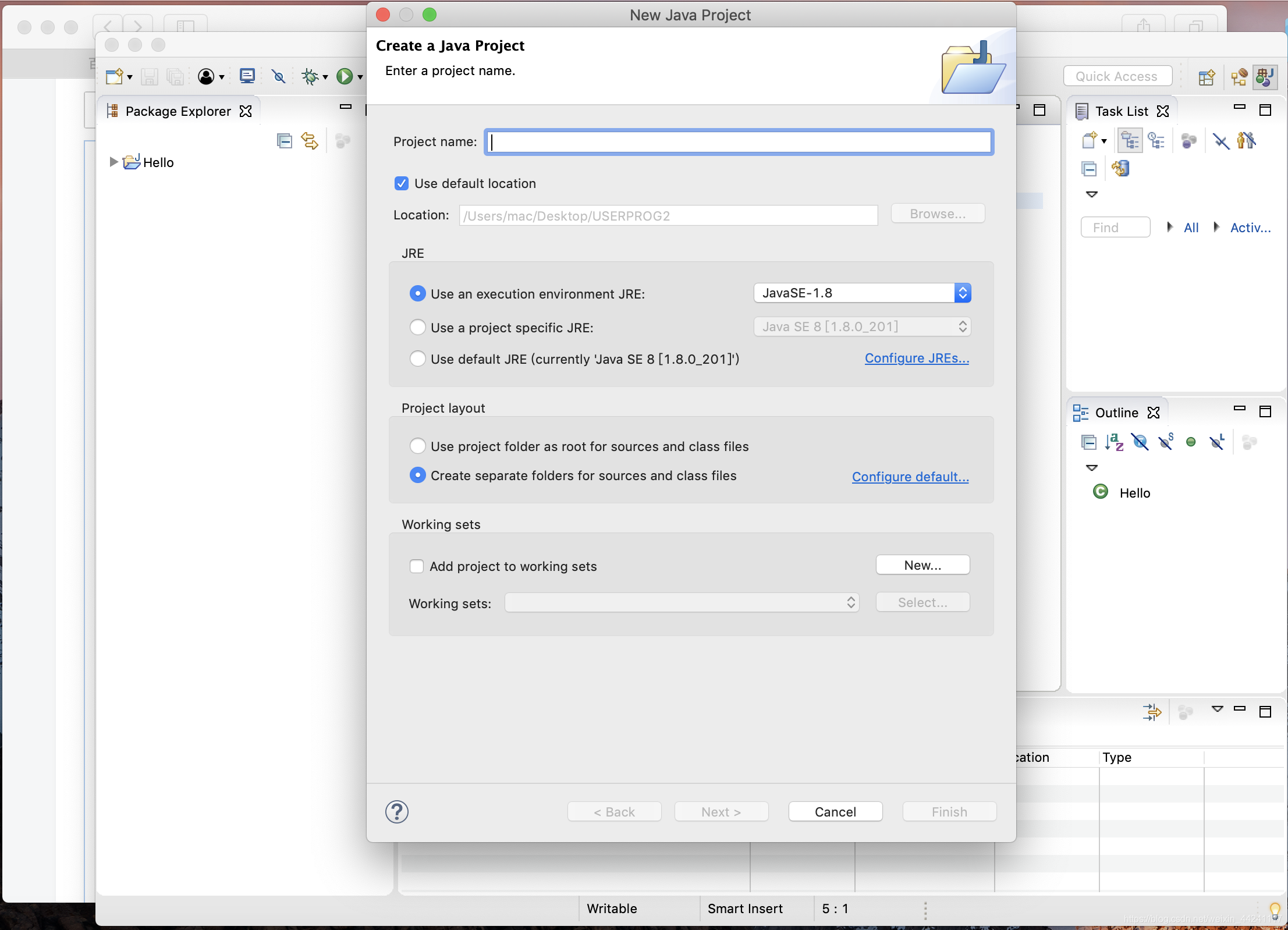Screen dimensions: 1288x930
Task: Click Collapse All icon in Package Explorer
Action: (285, 141)
